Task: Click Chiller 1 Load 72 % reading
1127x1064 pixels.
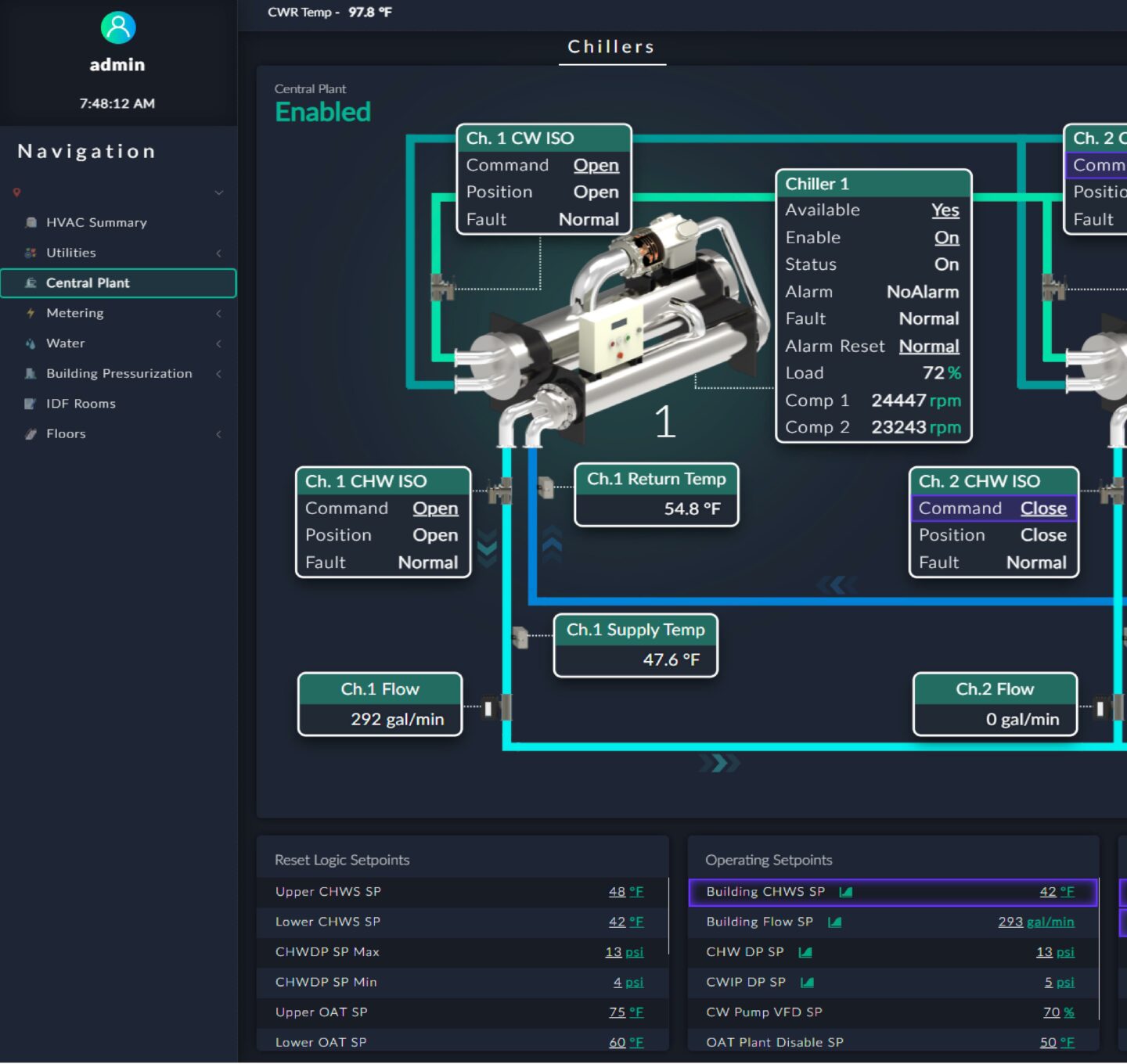Action: pos(942,373)
